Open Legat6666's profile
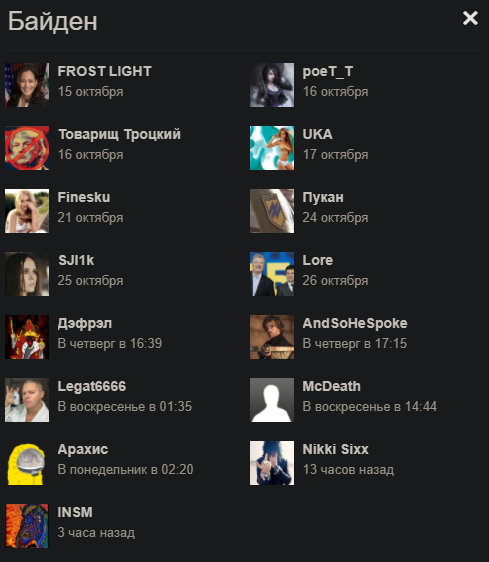 tap(92, 386)
